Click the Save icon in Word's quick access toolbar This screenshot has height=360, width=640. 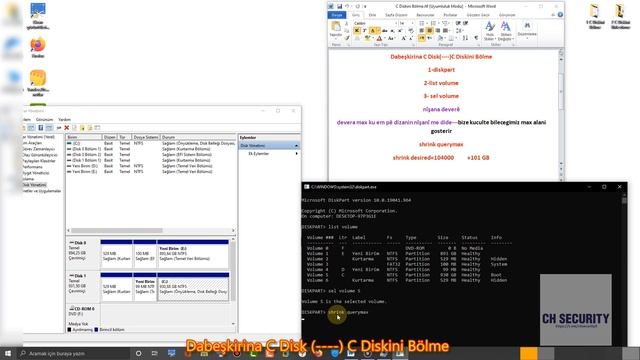pyautogui.click(x=340, y=6)
